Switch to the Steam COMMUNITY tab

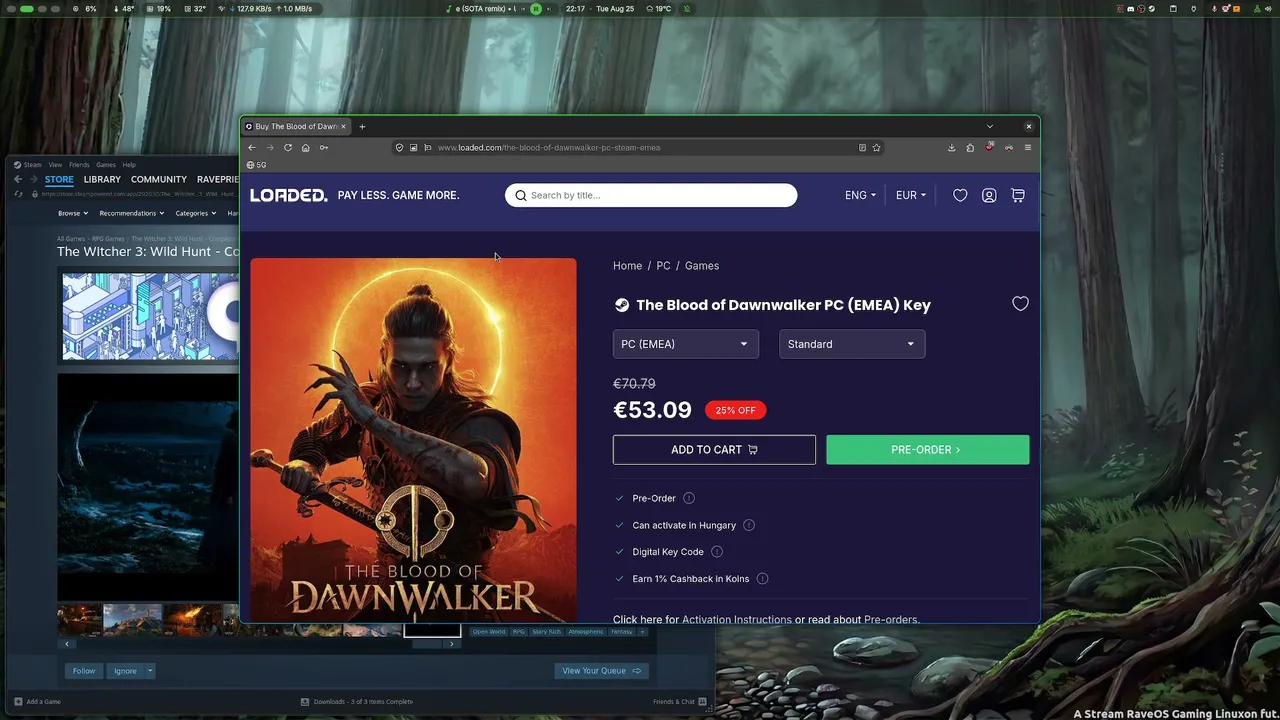tap(159, 180)
